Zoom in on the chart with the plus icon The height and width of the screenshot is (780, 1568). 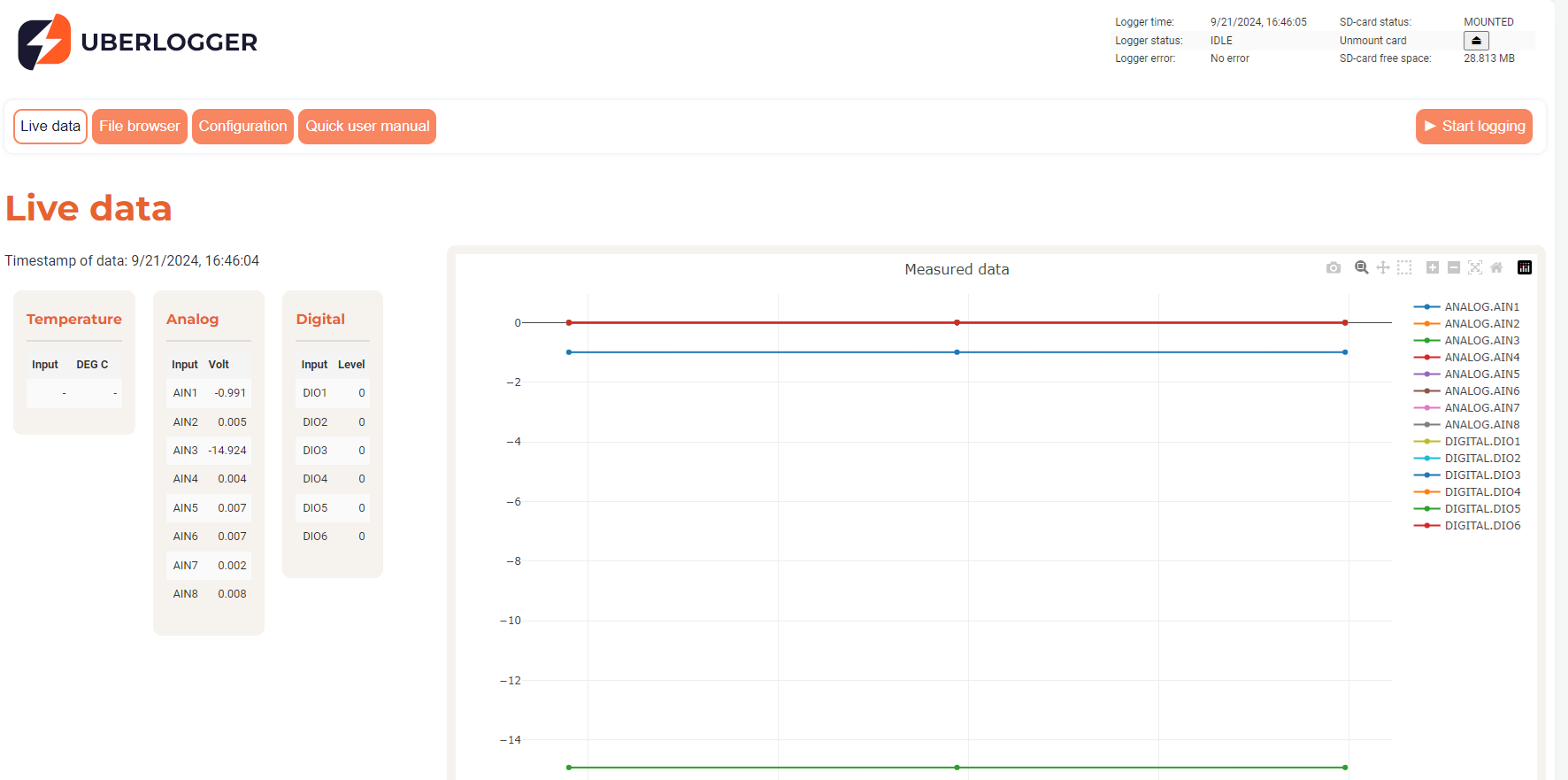(1433, 267)
